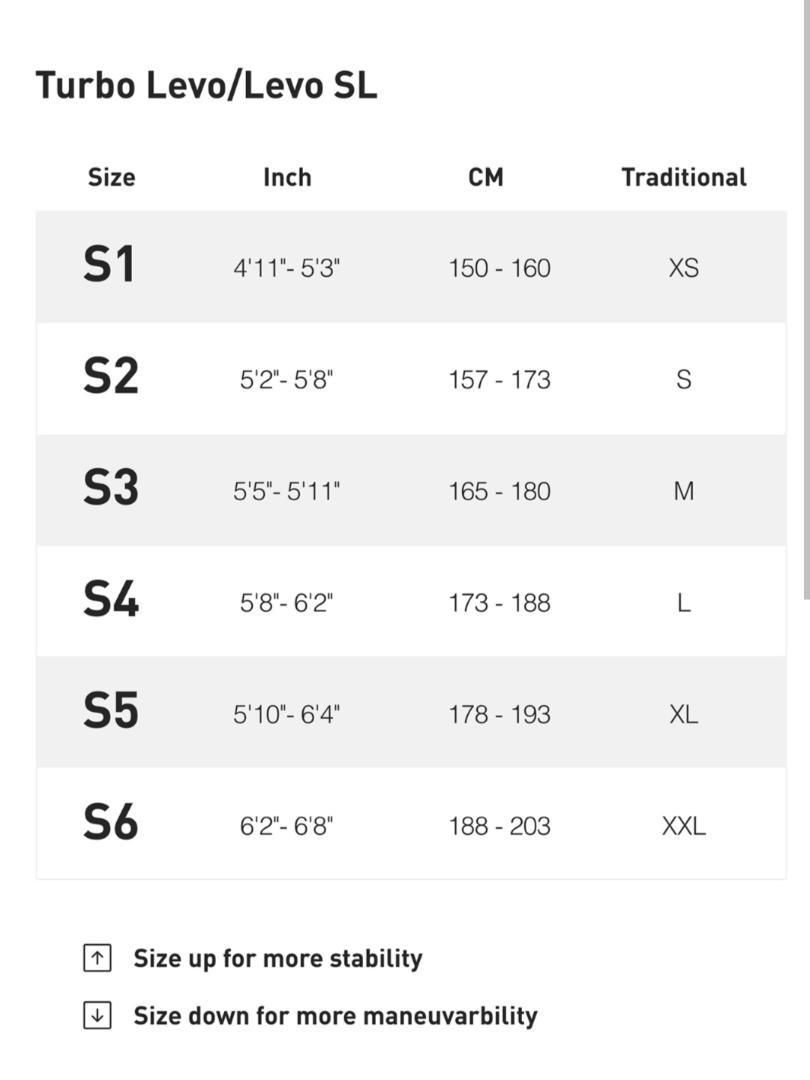Screen dimensions: 810x1080
Task: Click the Size column header
Action: tap(112, 178)
